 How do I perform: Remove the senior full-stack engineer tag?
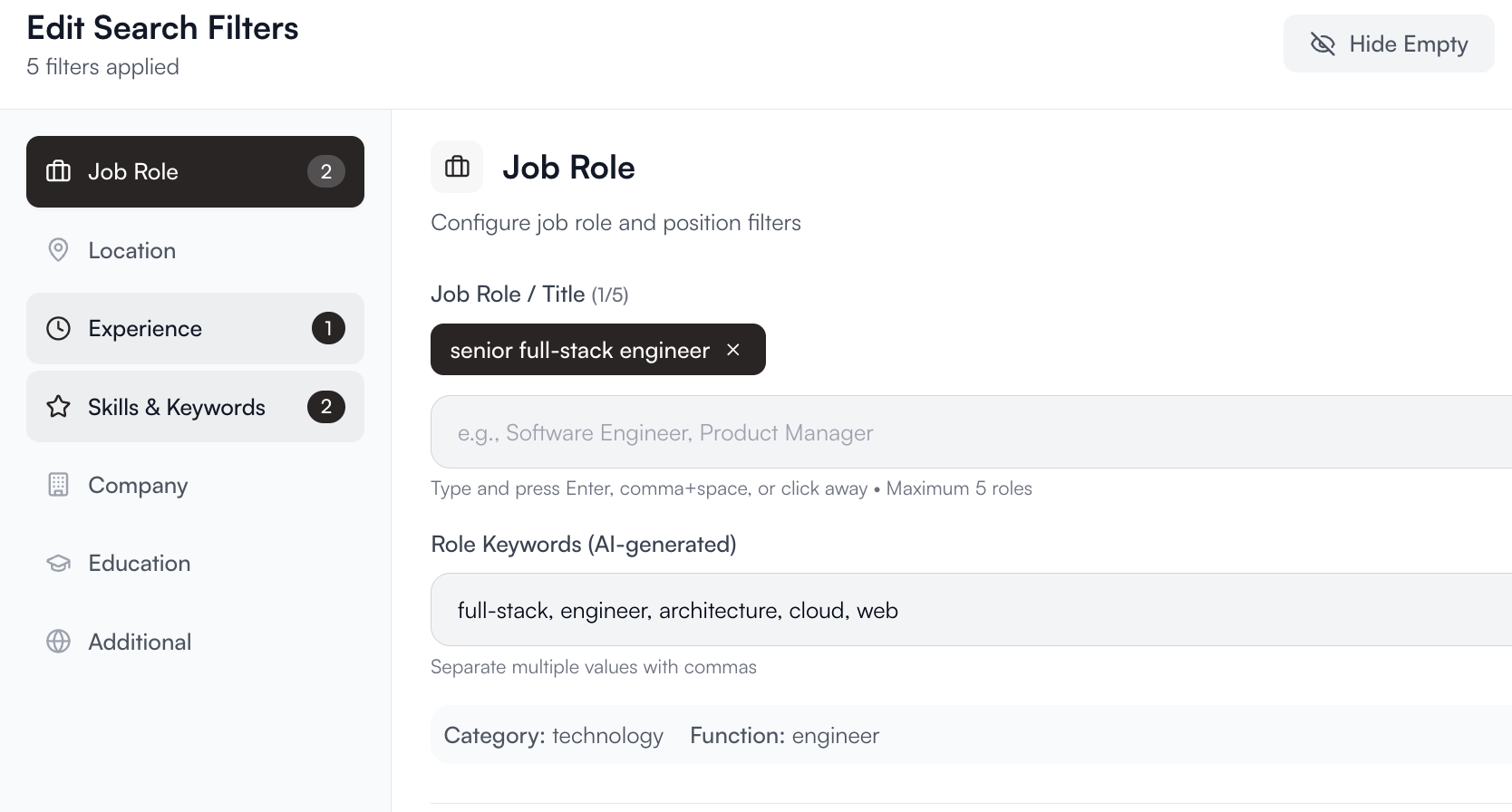(733, 350)
